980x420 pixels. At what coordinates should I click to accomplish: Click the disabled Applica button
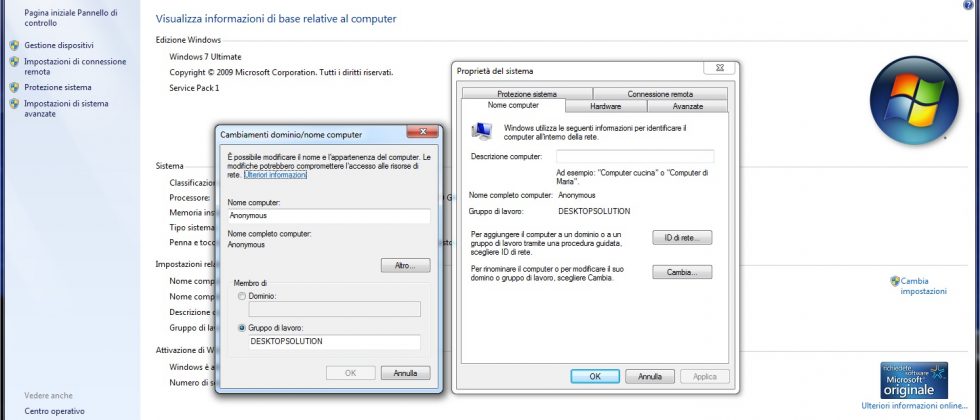pyautogui.click(x=705, y=376)
